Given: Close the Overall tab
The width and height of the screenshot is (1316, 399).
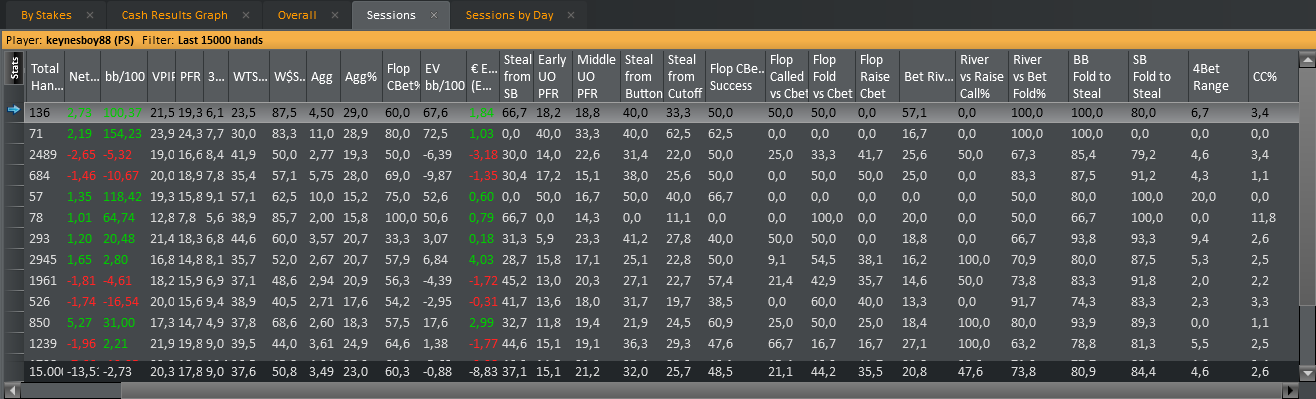Looking at the screenshot, I should coord(336,16).
